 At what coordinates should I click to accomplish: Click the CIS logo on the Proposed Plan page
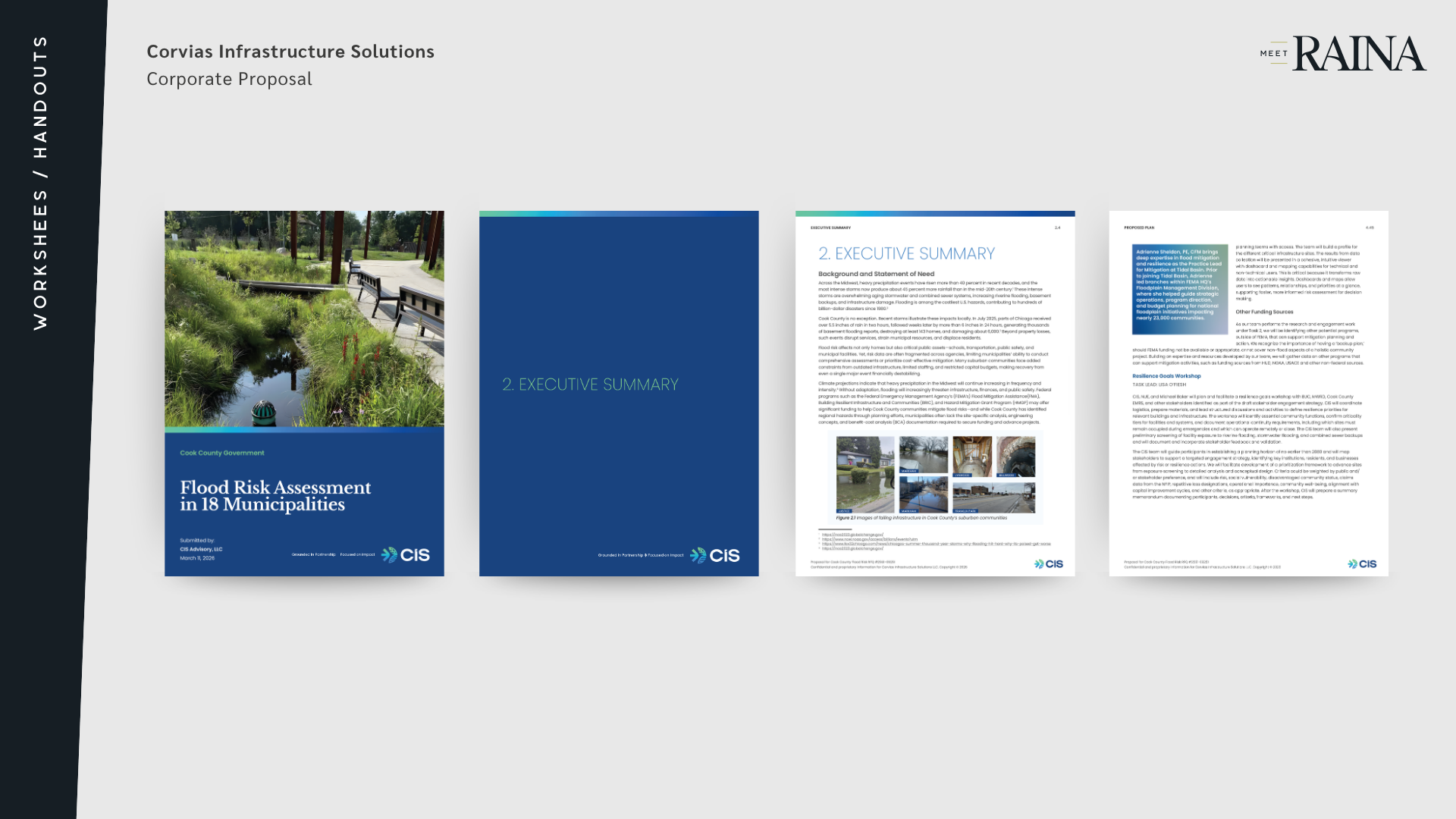point(1362,564)
